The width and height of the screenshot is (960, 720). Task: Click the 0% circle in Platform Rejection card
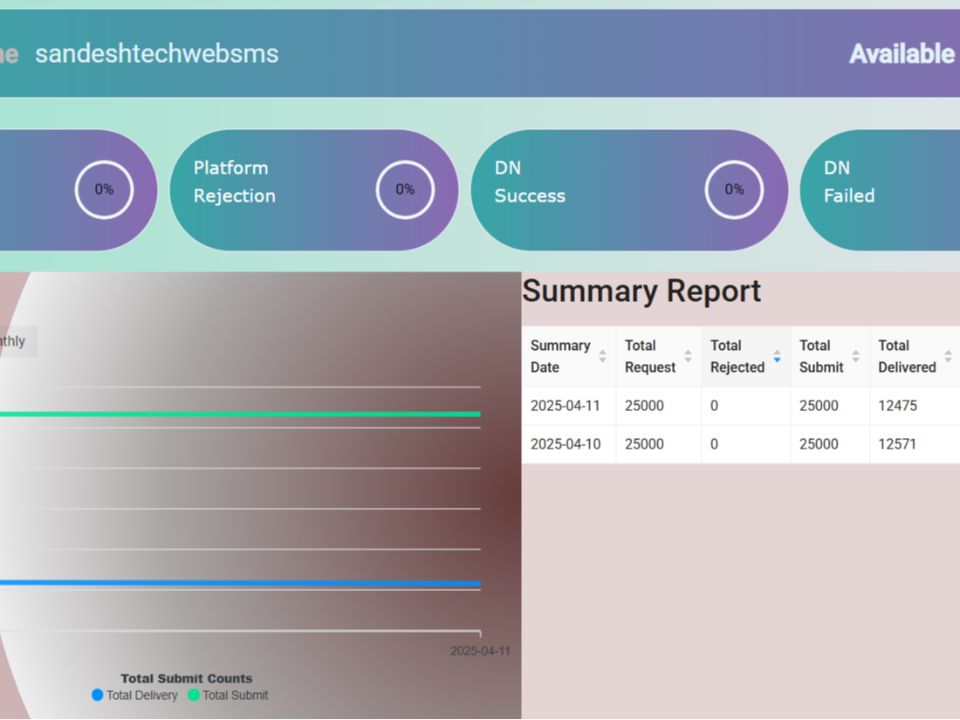click(x=405, y=189)
